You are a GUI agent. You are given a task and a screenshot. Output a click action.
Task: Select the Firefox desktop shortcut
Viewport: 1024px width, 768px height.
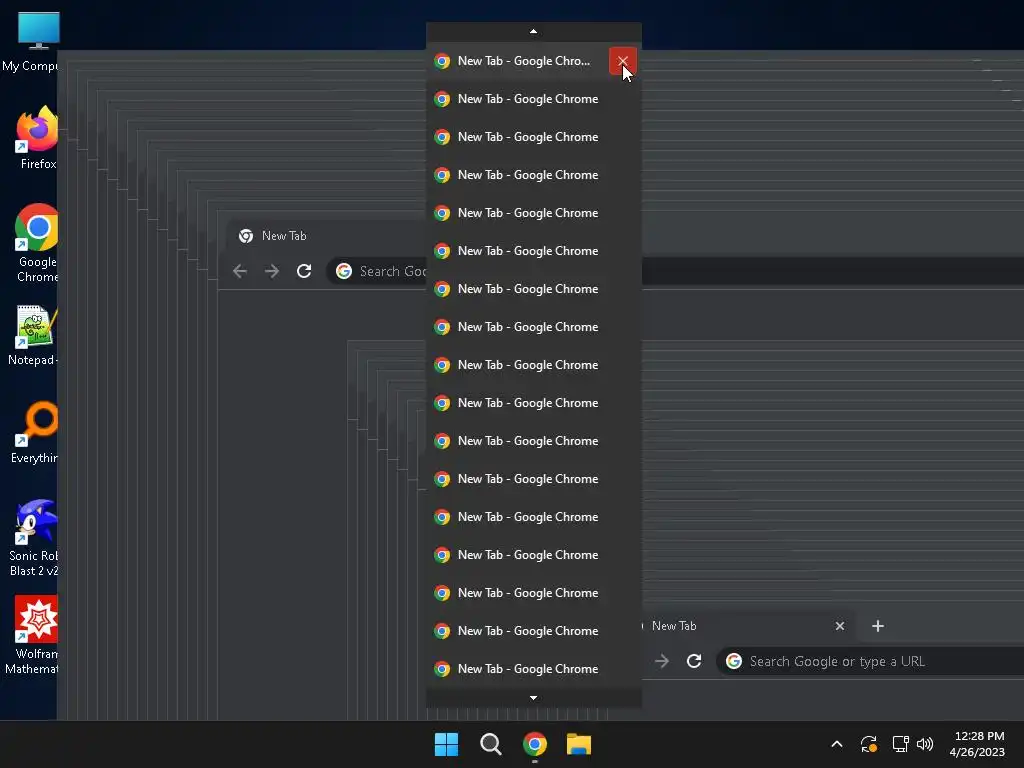click(x=36, y=138)
